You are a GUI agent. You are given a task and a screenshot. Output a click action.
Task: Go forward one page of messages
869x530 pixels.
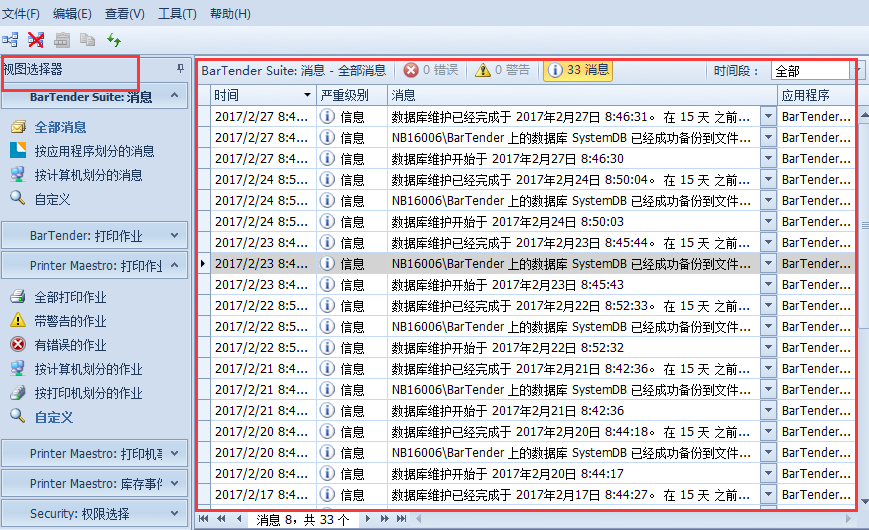[384, 519]
